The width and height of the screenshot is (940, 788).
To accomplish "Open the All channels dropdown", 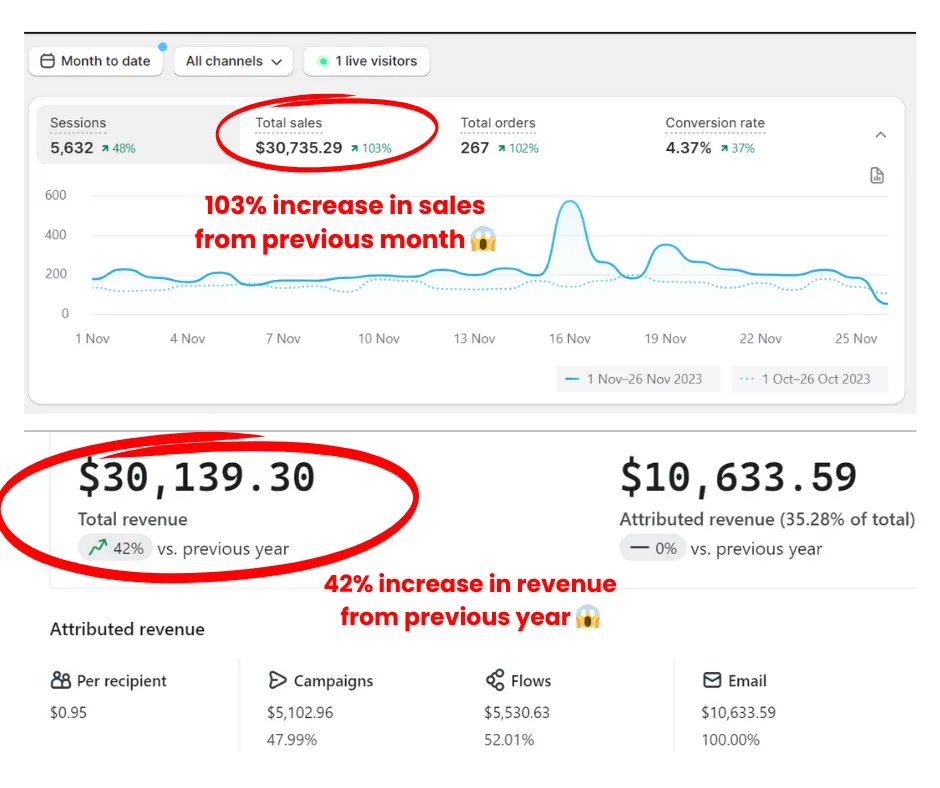I will tap(234, 61).
